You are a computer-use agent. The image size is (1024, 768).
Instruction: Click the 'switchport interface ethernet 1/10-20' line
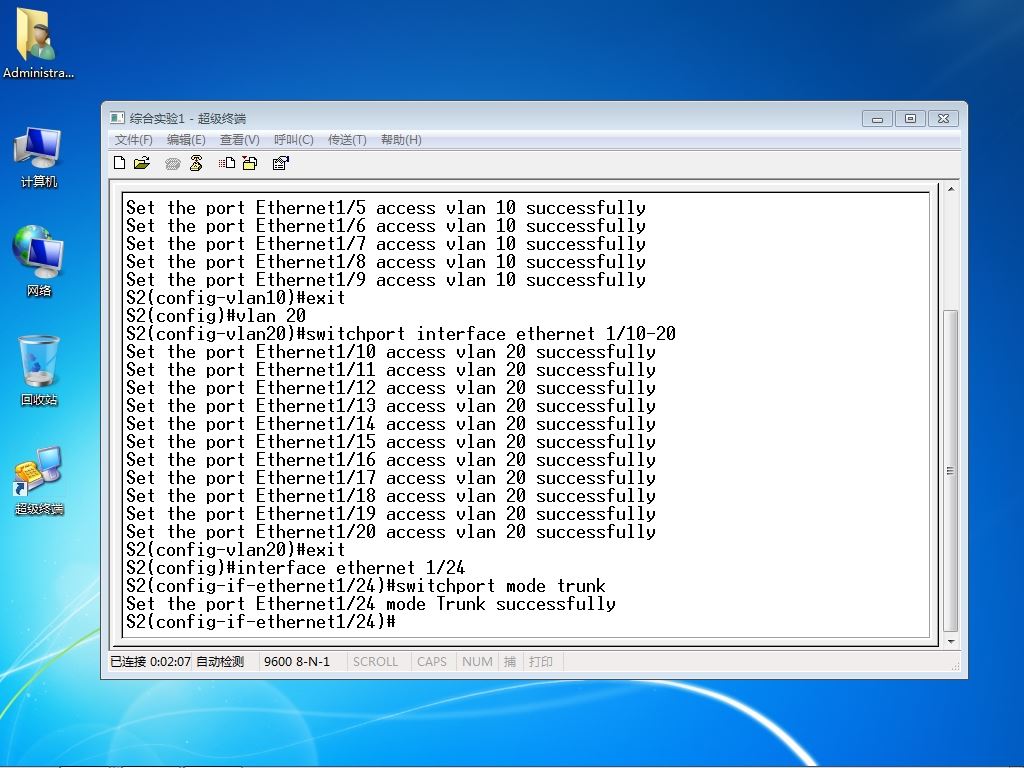point(400,334)
